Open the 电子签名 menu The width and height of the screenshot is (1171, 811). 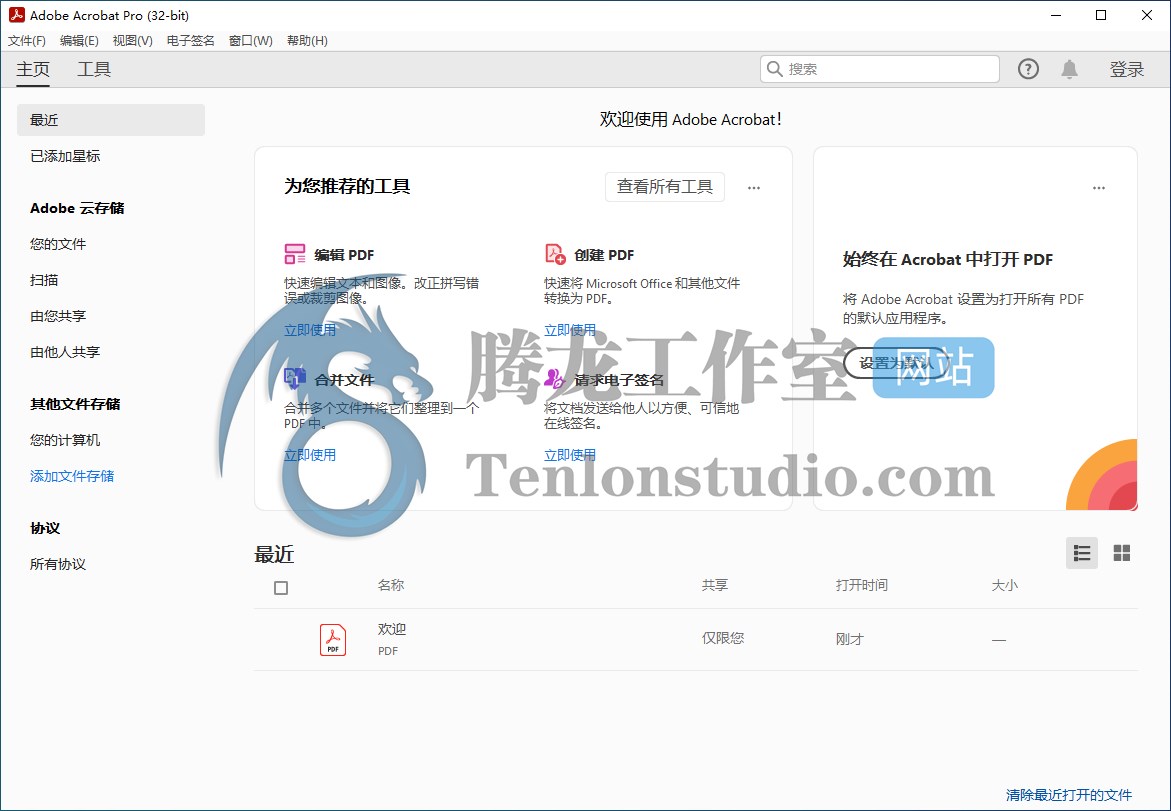190,40
